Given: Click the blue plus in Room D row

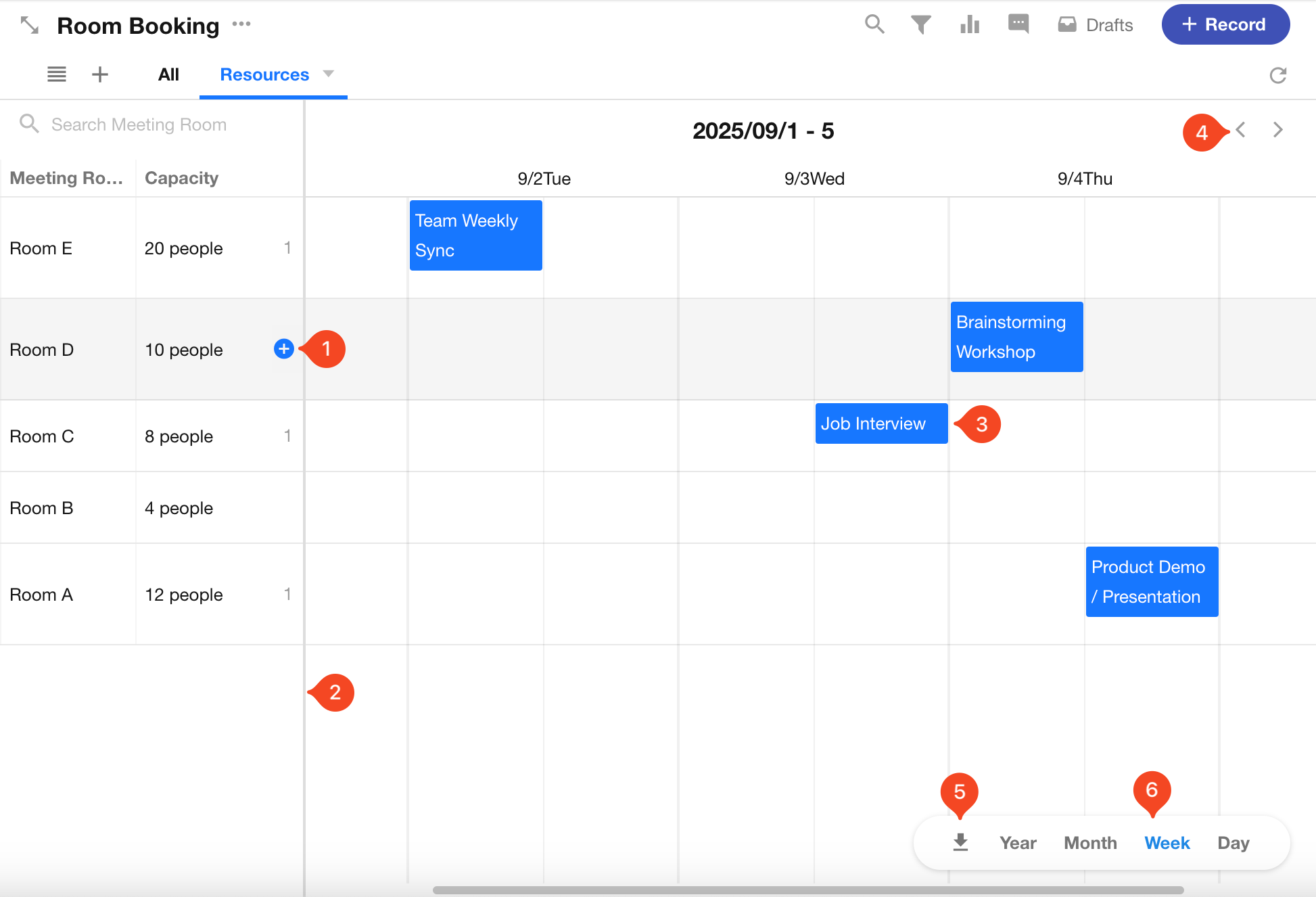Looking at the screenshot, I should (x=284, y=349).
